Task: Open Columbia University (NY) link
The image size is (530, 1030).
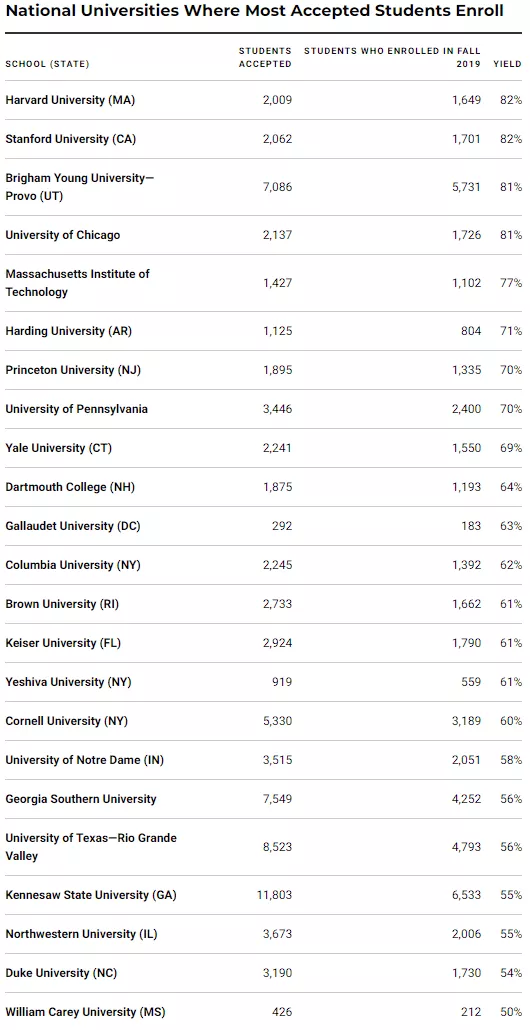Action: [73, 565]
